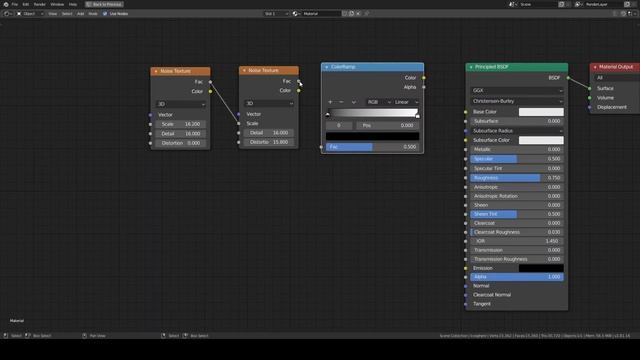The width and height of the screenshot is (640, 360).
Task: Open the GGX distribution dropdown
Action: click(x=517, y=91)
